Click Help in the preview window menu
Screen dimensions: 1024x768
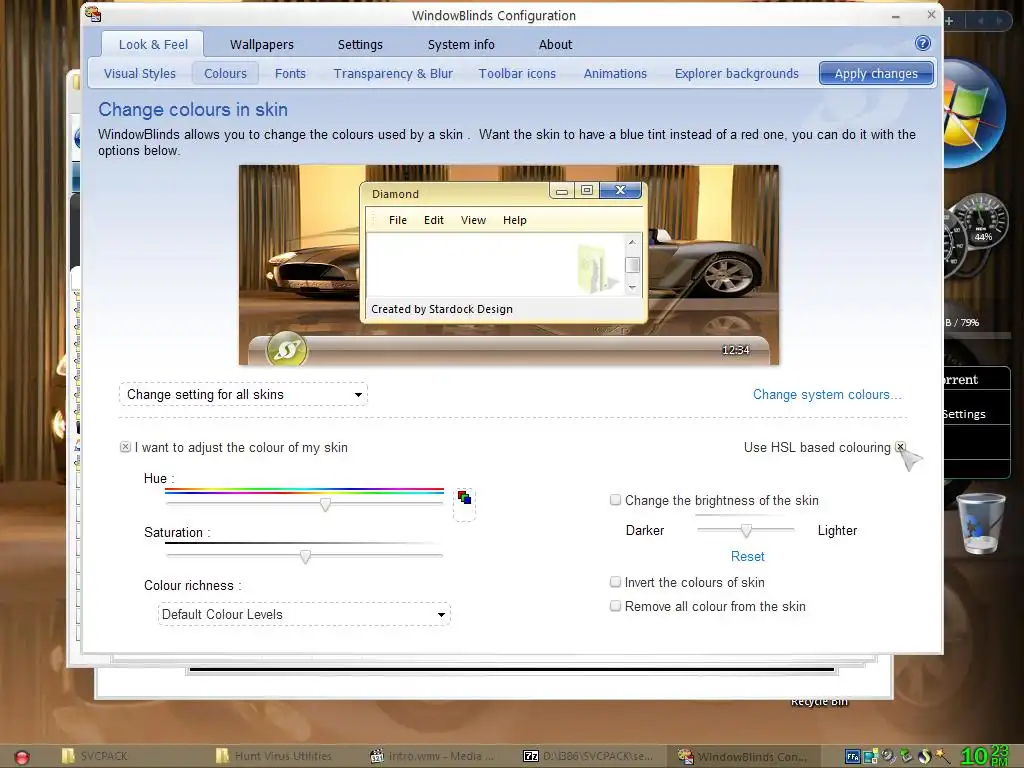tap(515, 220)
